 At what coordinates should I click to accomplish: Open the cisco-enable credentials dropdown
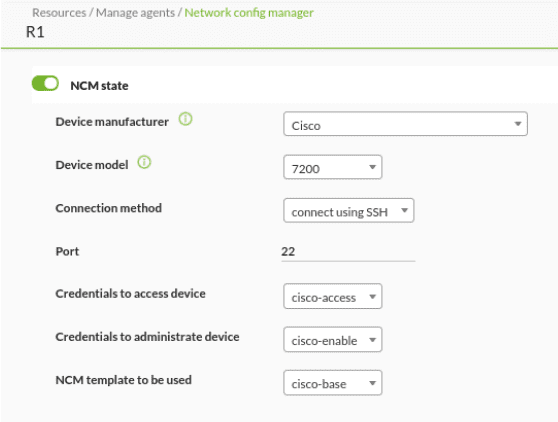click(333, 339)
